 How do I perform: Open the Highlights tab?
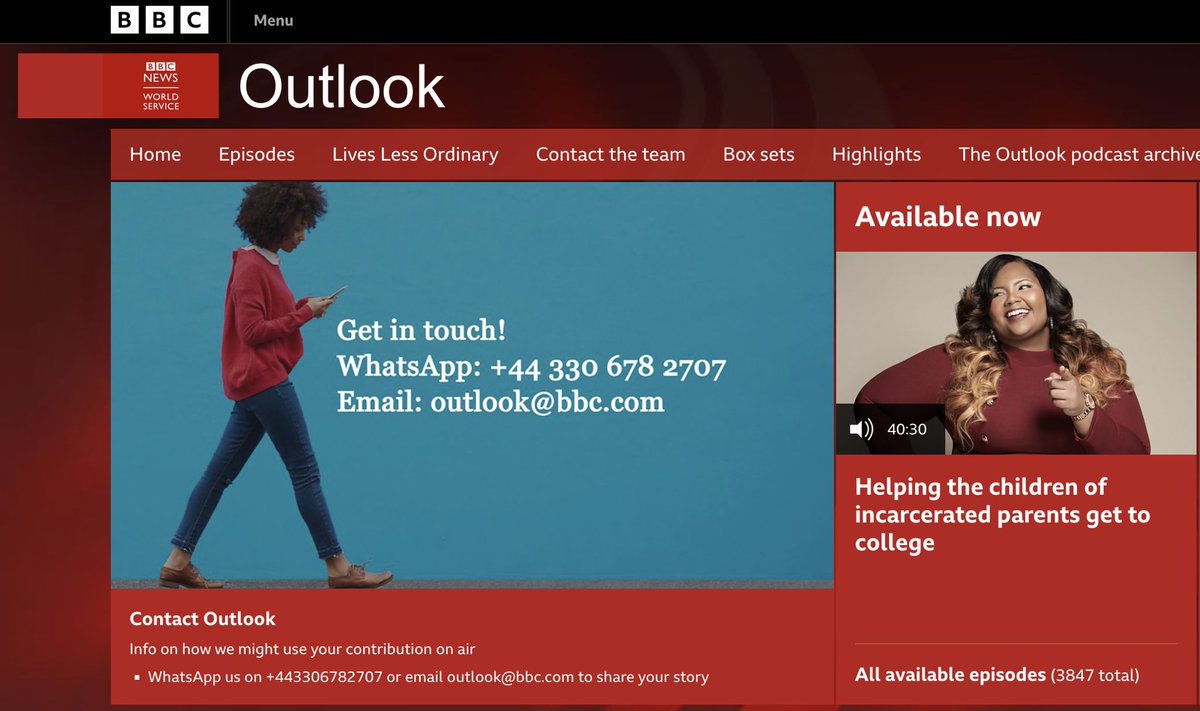pos(876,154)
